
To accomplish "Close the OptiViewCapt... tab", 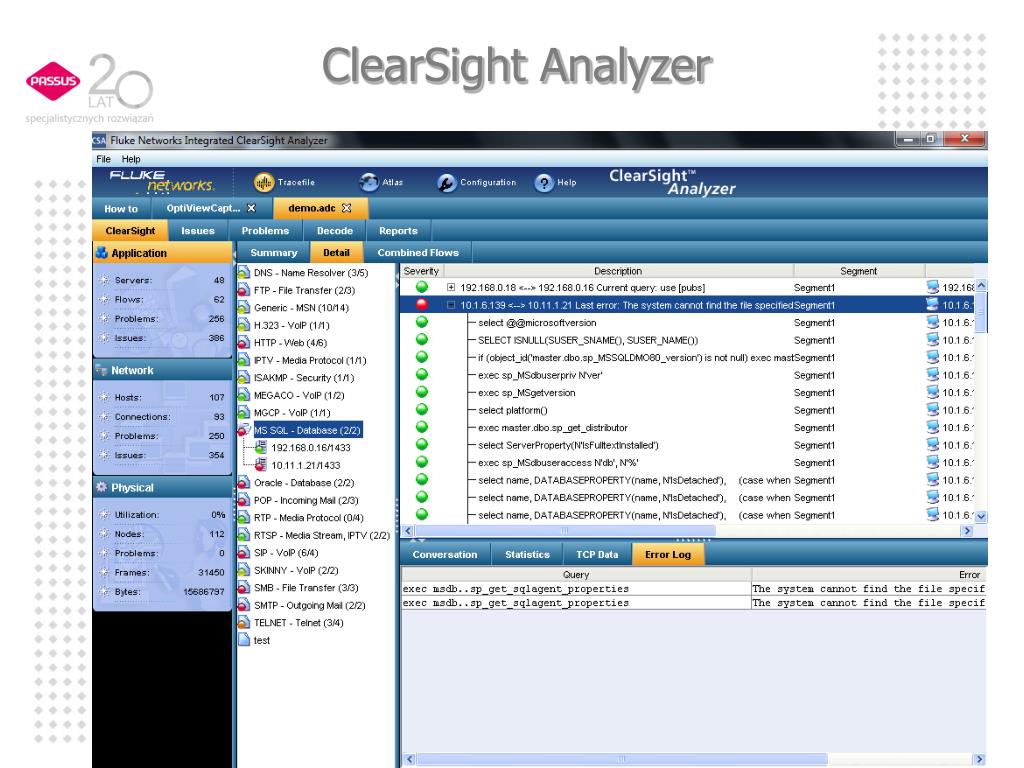I will [251, 208].
